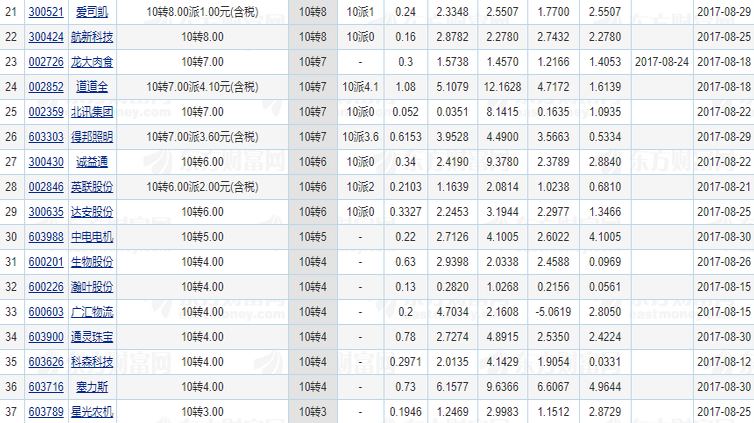Select value cell 0.6153

coord(405,137)
